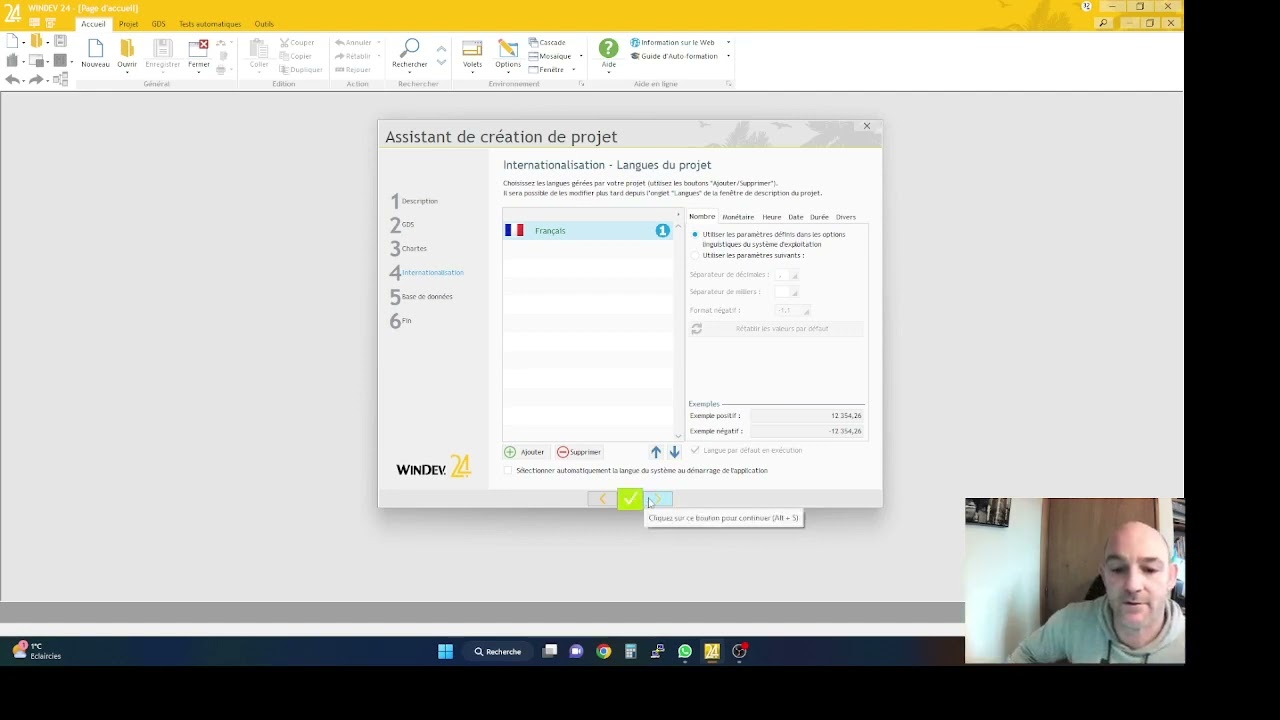Open the Options icon in Environnement
The width and height of the screenshot is (1280, 720).
tap(508, 49)
